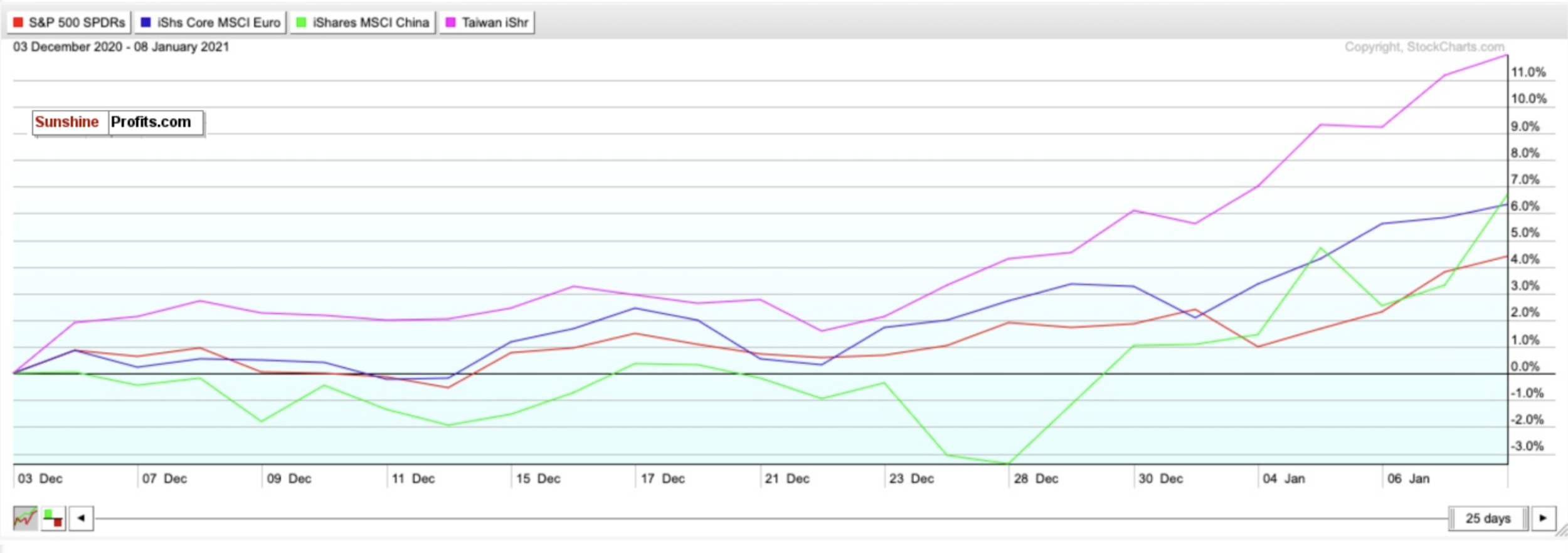
Task: Click the 25 days slider handle
Action: pos(1488,519)
